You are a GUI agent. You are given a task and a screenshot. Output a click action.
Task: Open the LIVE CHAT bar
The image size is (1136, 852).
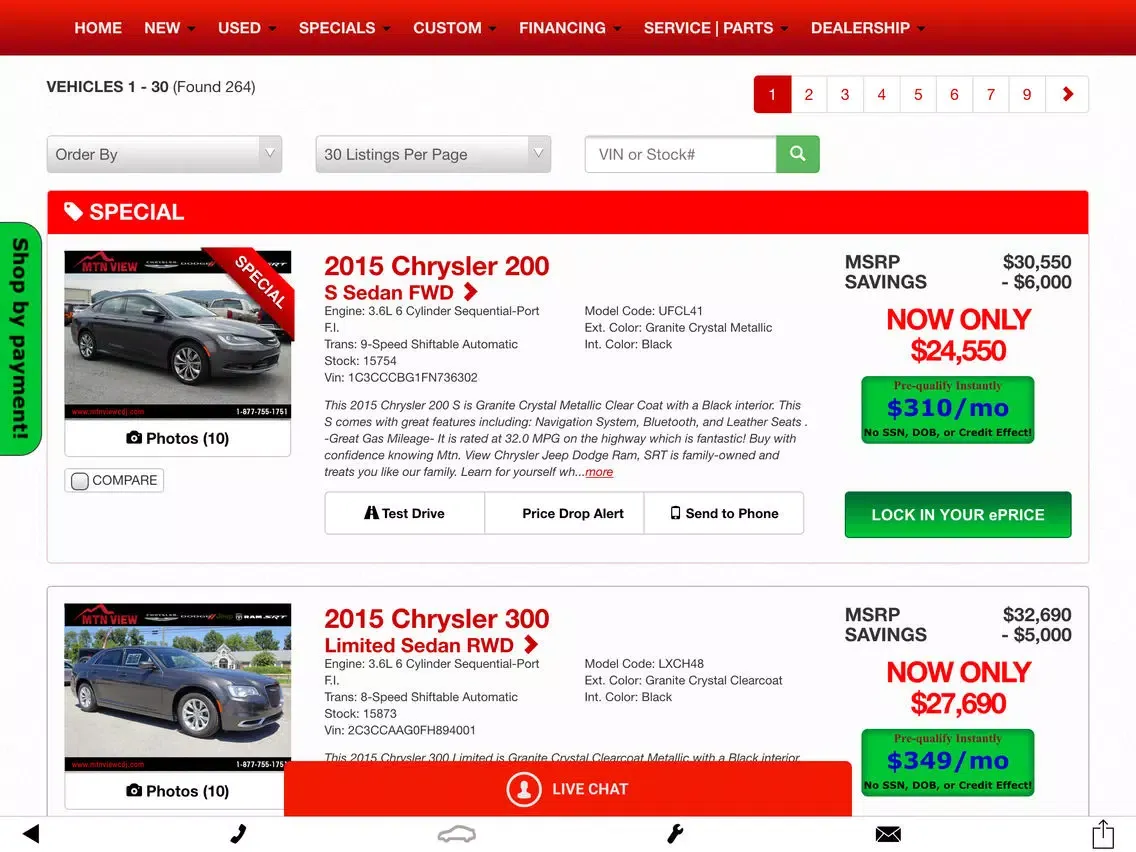click(x=568, y=789)
